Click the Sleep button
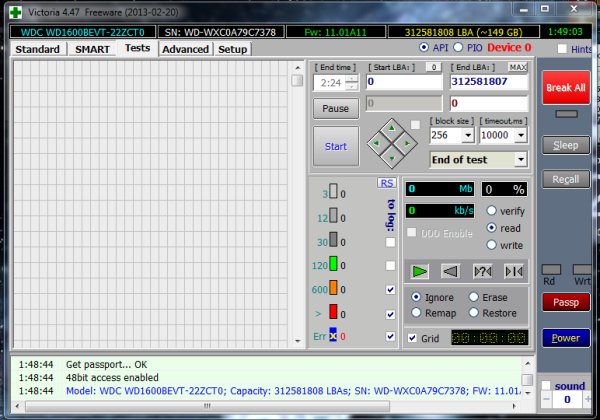 (566, 145)
